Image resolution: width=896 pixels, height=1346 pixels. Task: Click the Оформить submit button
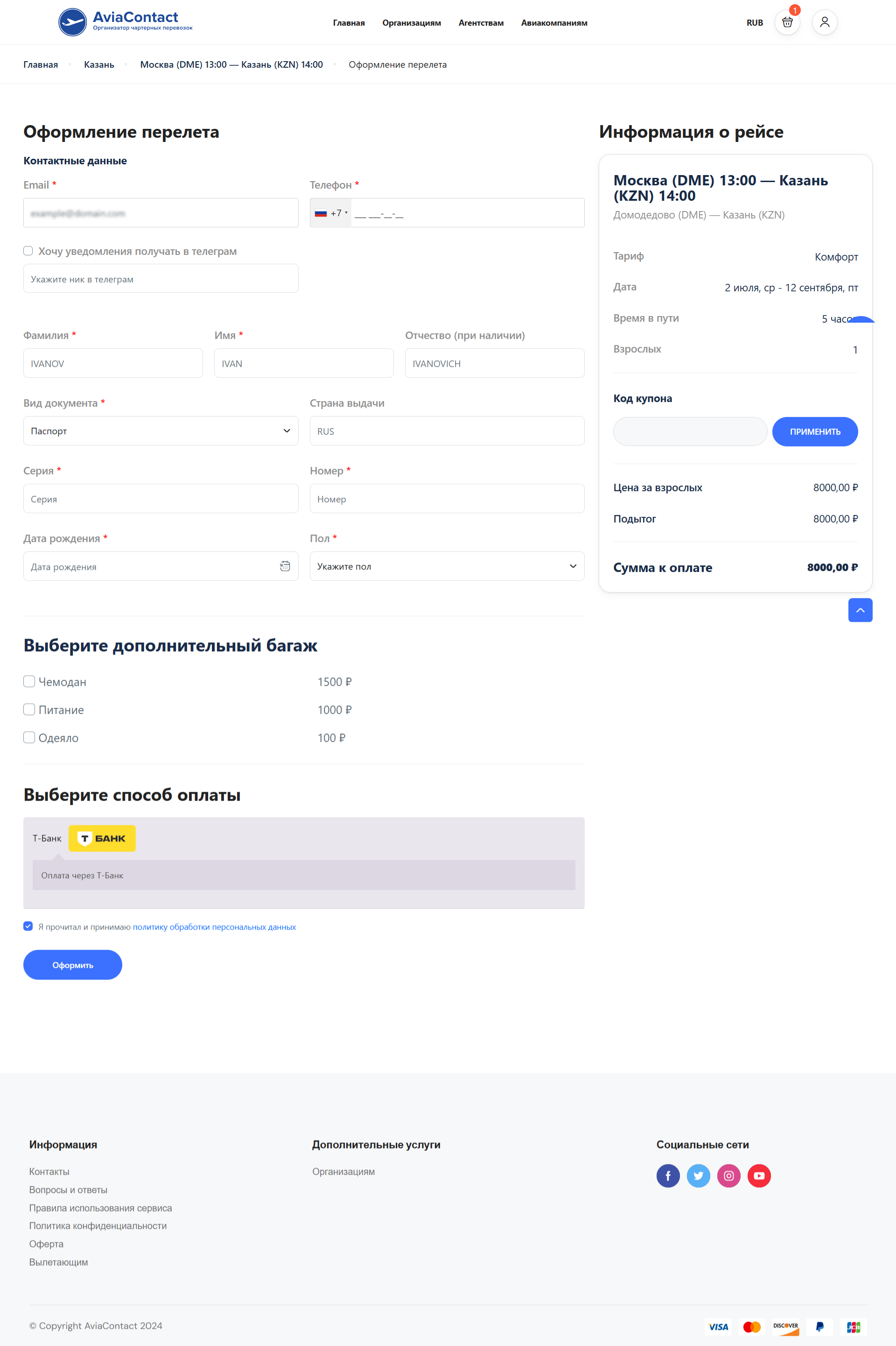click(x=73, y=965)
